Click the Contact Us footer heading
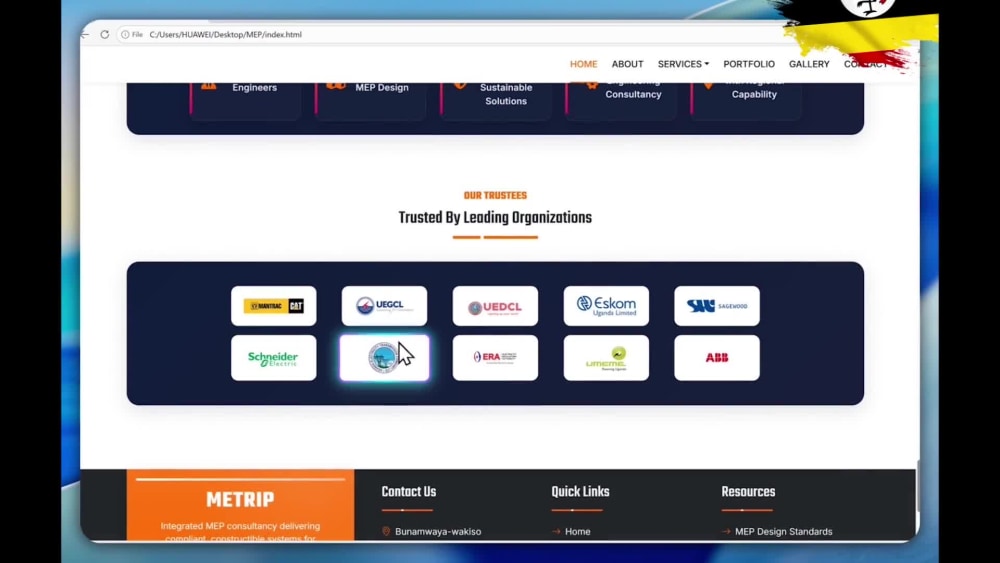The width and height of the screenshot is (1000, 563). click(409, 492)
